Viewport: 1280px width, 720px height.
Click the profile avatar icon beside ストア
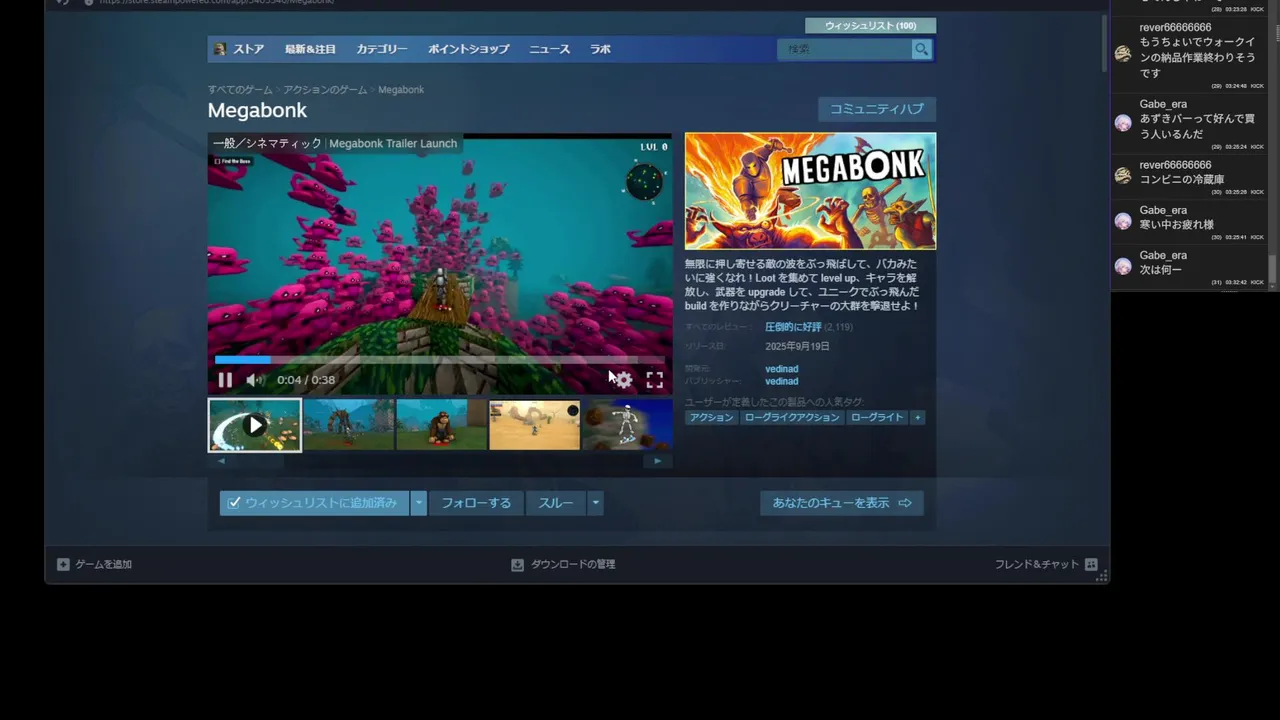point(220,49)
